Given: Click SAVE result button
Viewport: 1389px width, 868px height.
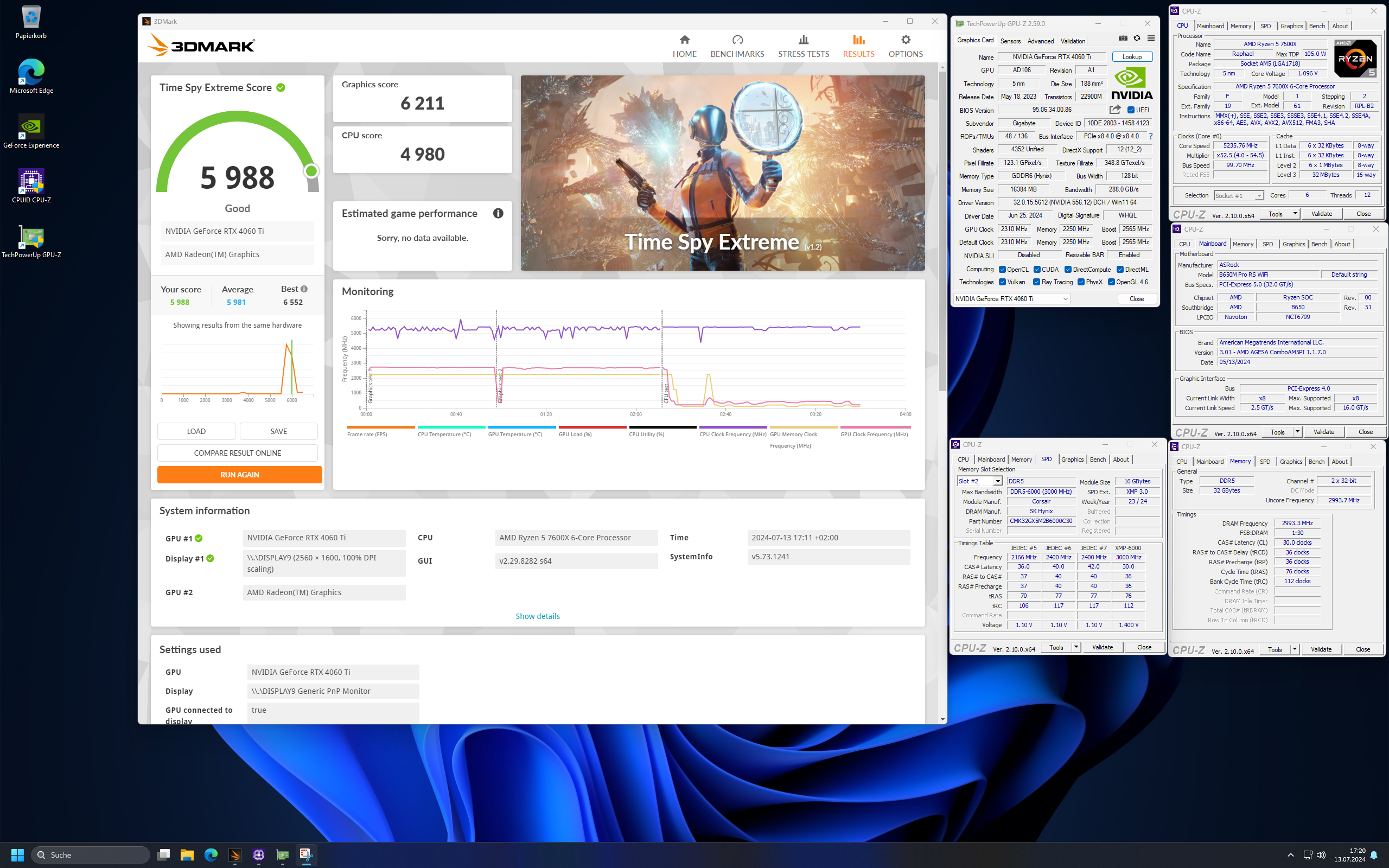Looking at the screenshot, I should pos(278,431).
